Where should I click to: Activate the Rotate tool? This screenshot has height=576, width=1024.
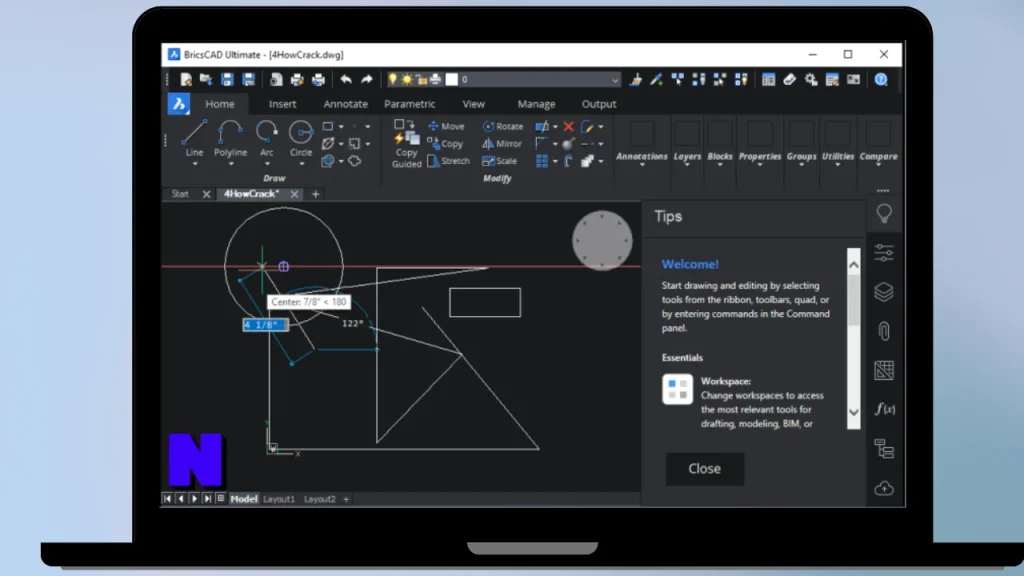[503, 126]
